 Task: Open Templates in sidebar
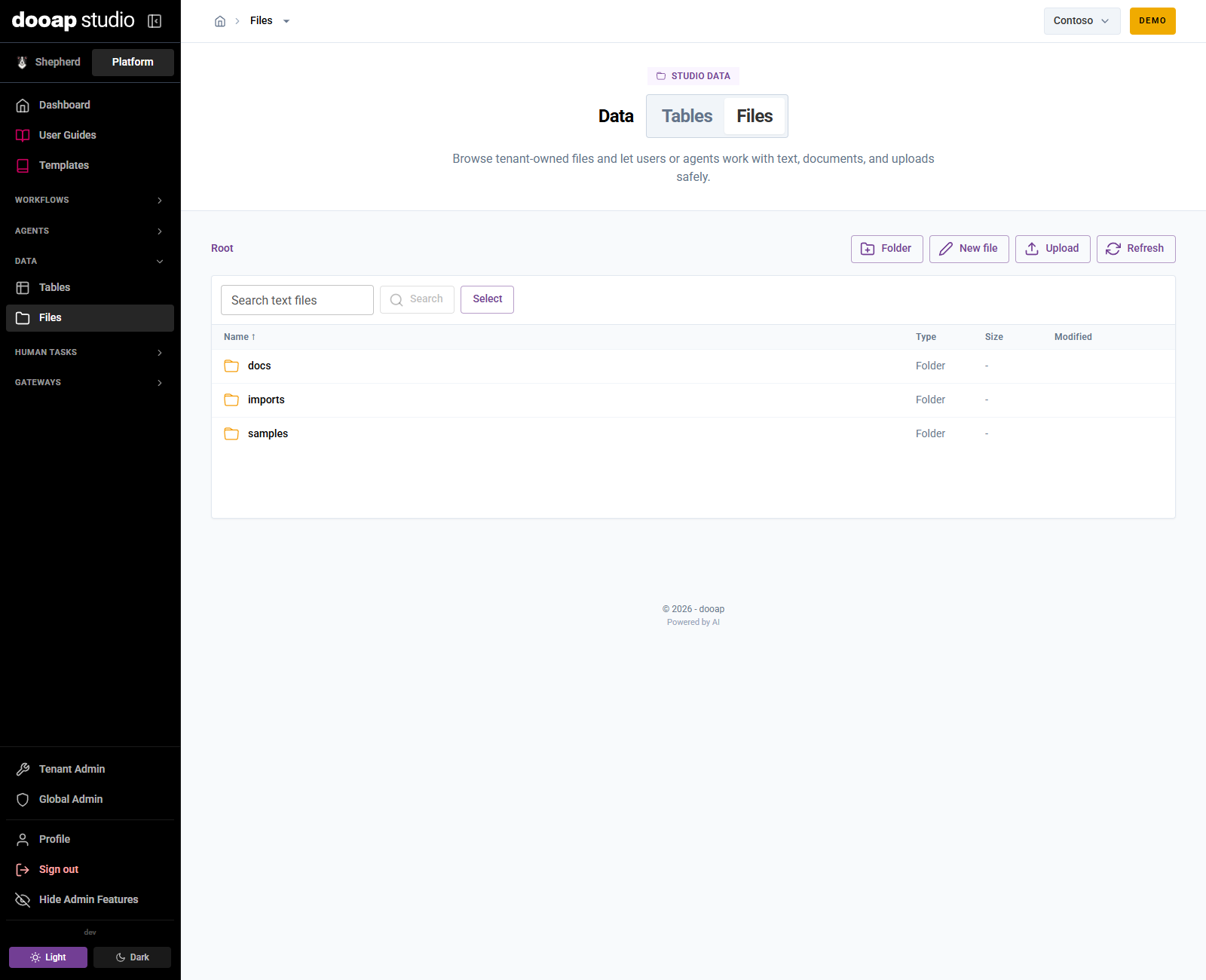click(90, 165)
